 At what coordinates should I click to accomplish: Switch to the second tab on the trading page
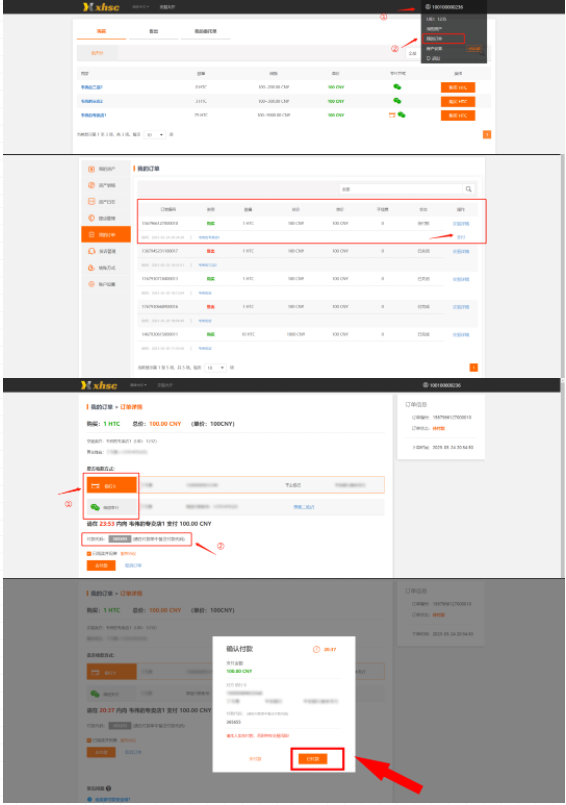click(x=154, y=31)
